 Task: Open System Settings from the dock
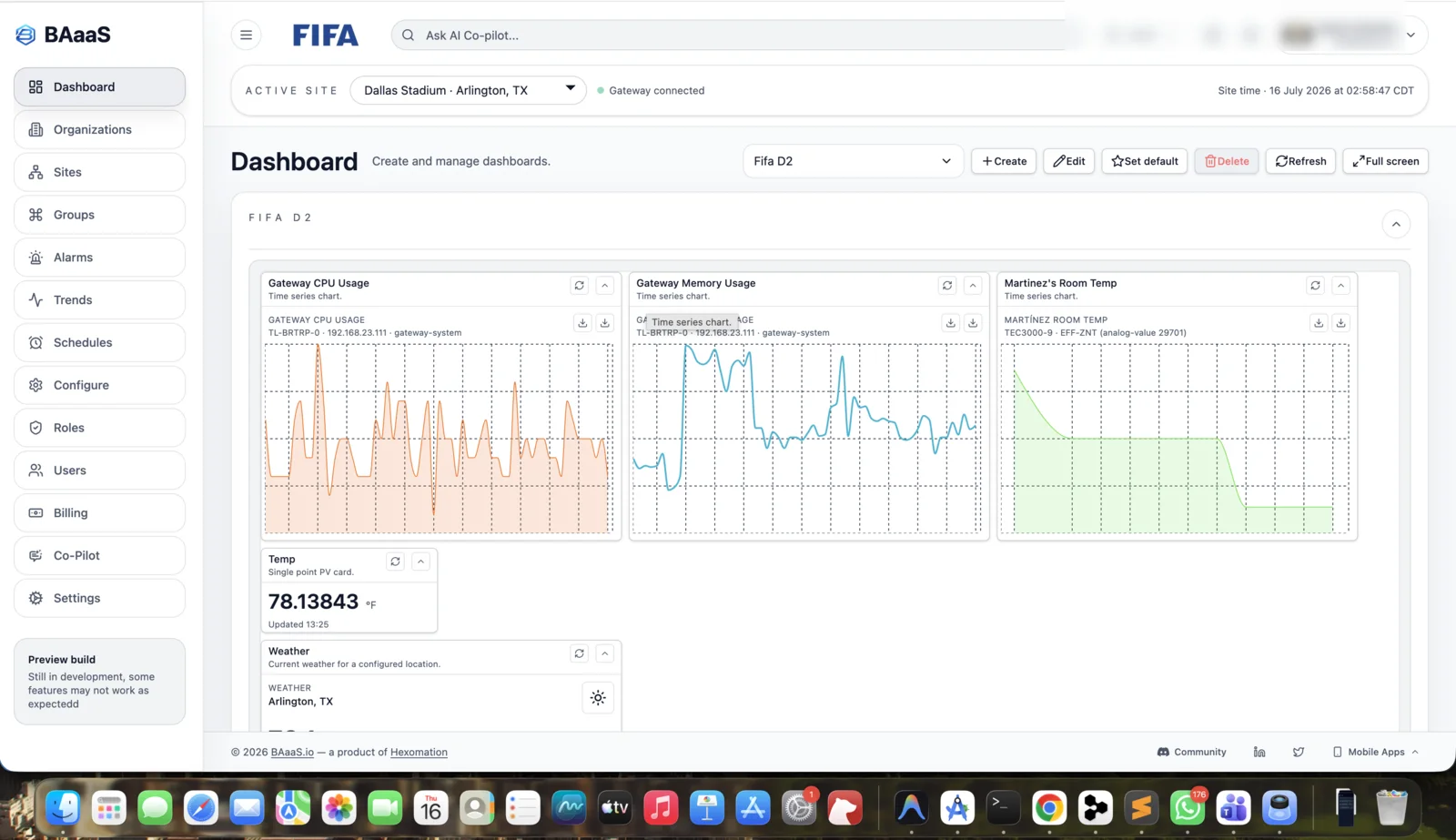click(x=799, y=807)
